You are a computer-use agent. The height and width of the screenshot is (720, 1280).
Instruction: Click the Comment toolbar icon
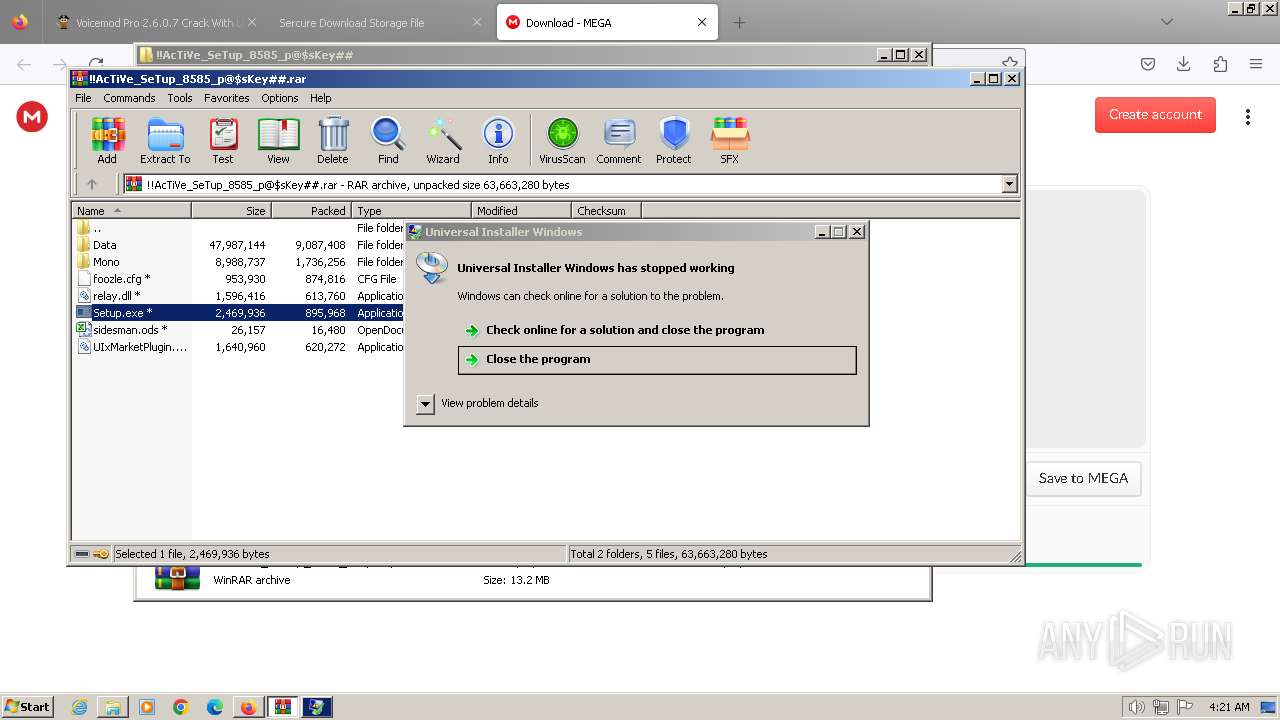point(619,140)
